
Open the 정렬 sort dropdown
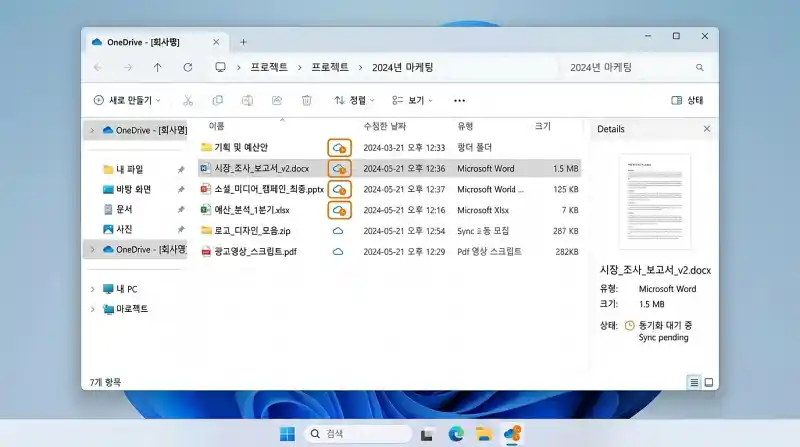(x=354, y=101)
